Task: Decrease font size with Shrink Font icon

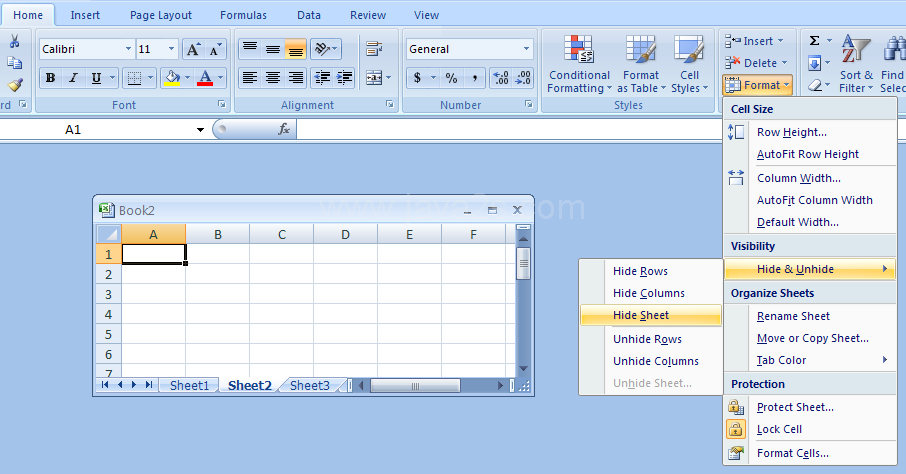Action: [x=216, y=49]
